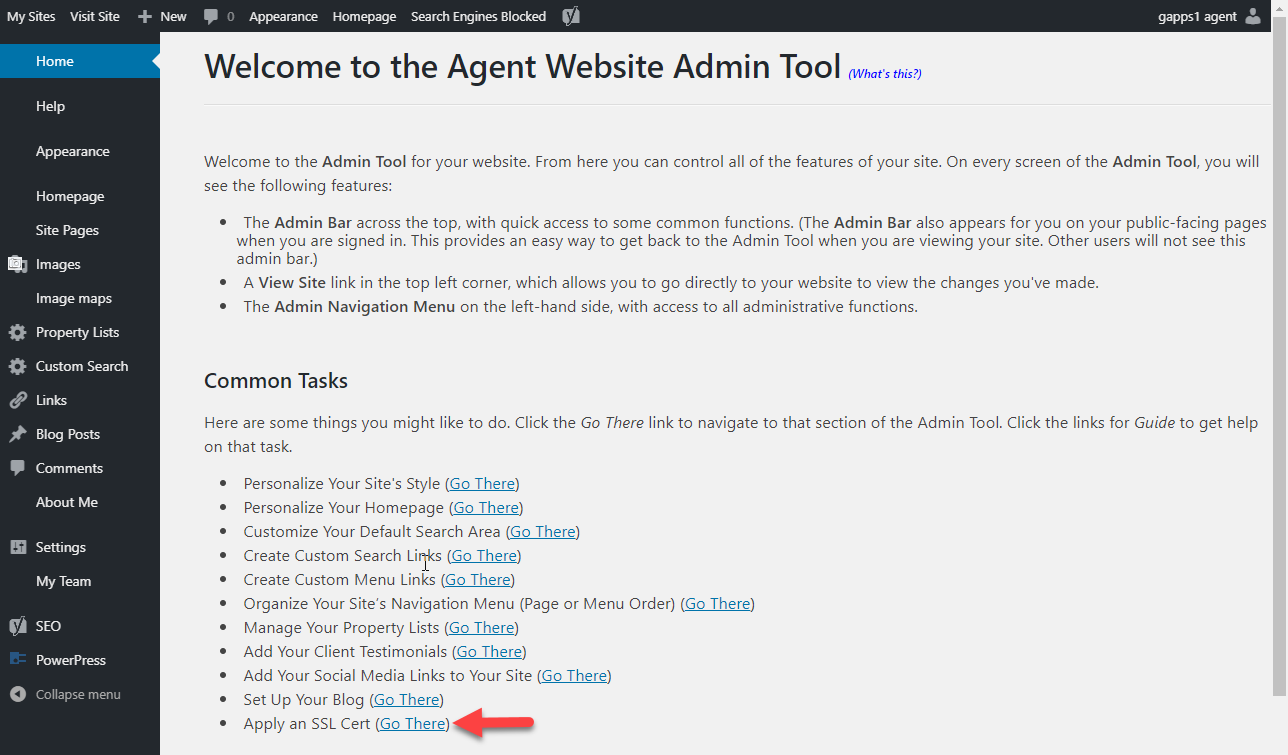The width and height of the screenshot is (1288, 755).
Task: Open the New content dropdown in admin bar
Action: (162, 16)
